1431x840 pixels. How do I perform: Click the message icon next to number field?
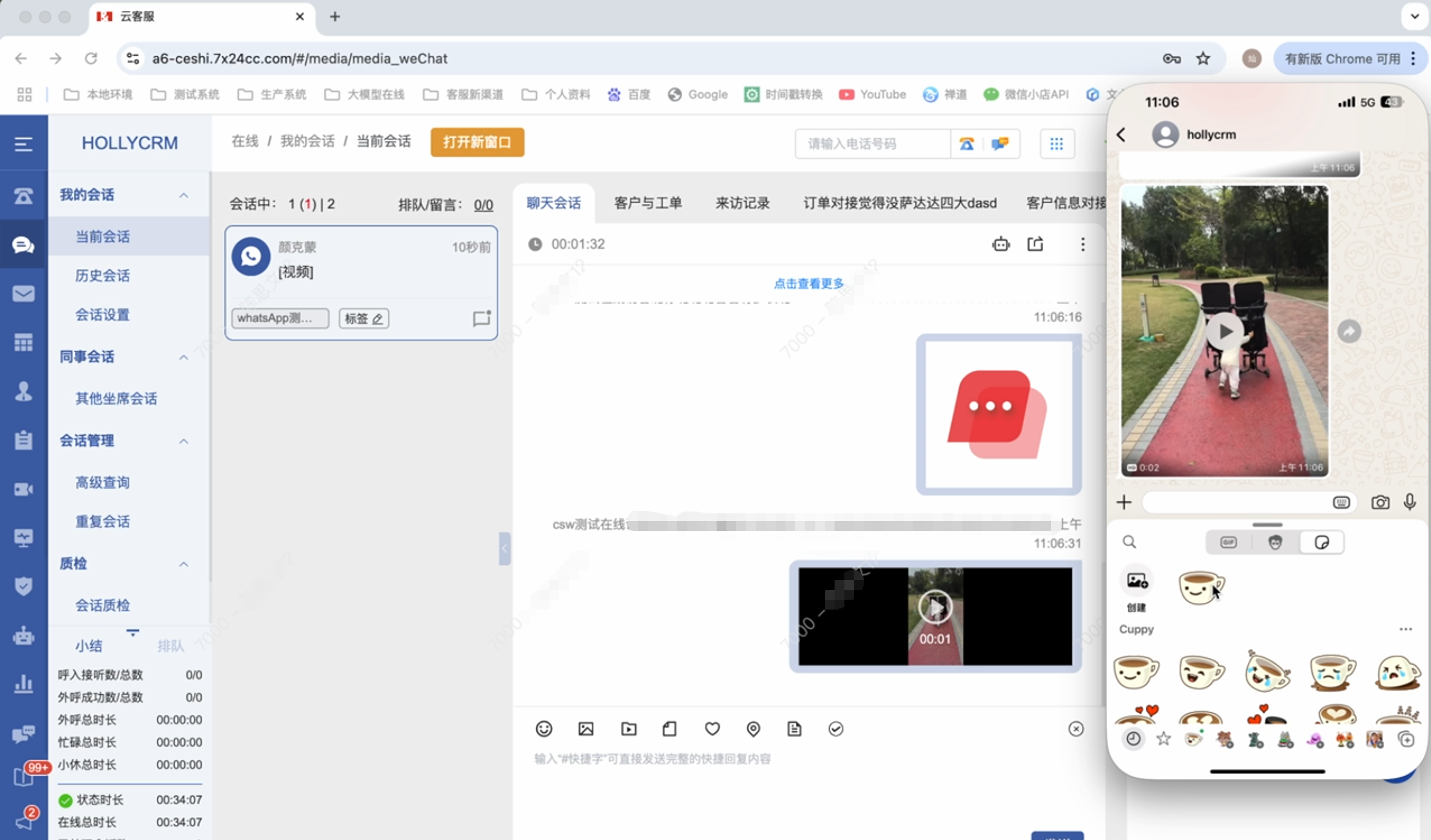pyautogui.click(x=1000, y=144)
